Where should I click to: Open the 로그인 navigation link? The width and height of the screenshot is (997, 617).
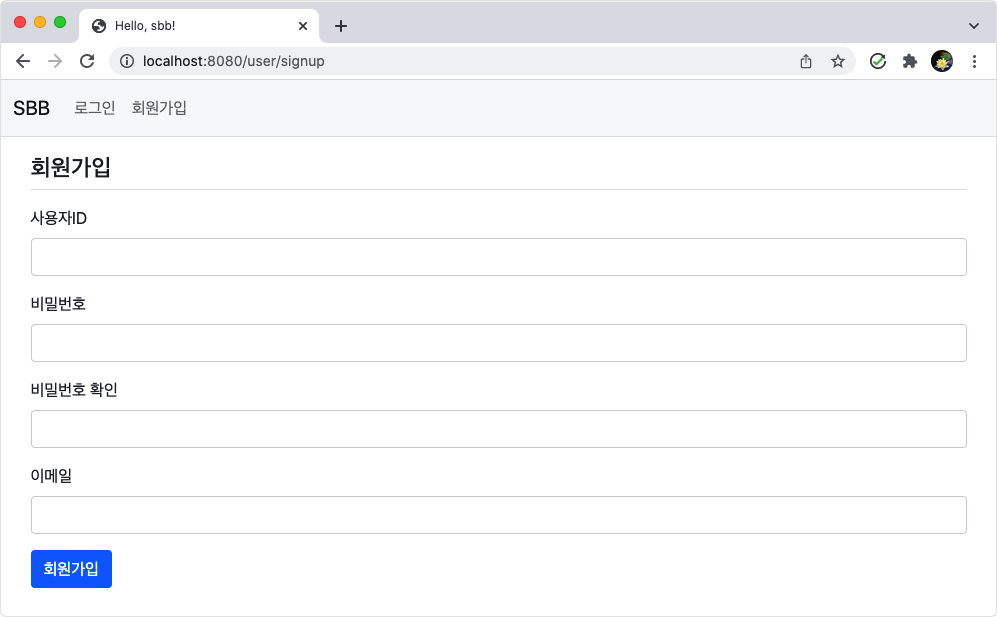click(95, 108)
